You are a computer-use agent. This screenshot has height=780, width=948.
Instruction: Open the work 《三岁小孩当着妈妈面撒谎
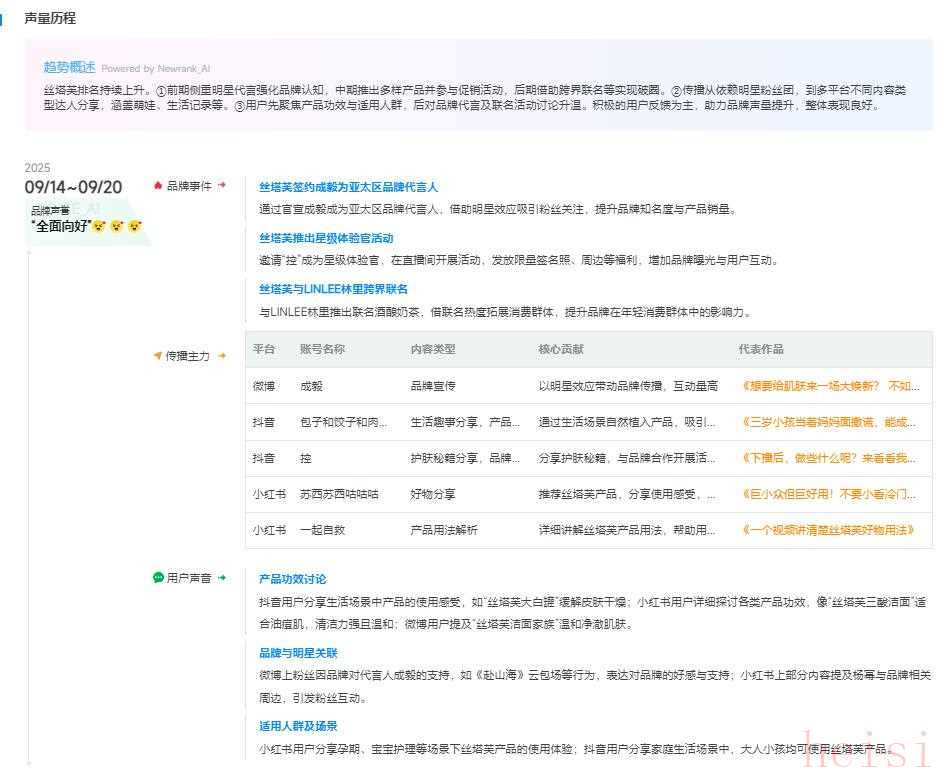point(830,422)
